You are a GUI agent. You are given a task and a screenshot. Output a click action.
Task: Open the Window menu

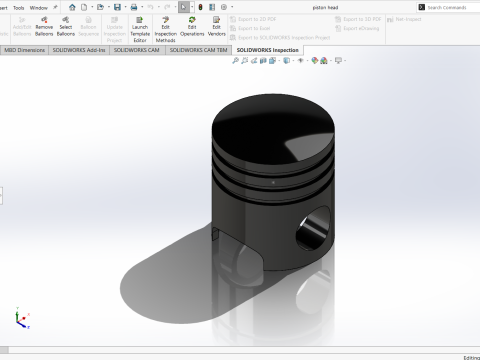coord(38,8)
